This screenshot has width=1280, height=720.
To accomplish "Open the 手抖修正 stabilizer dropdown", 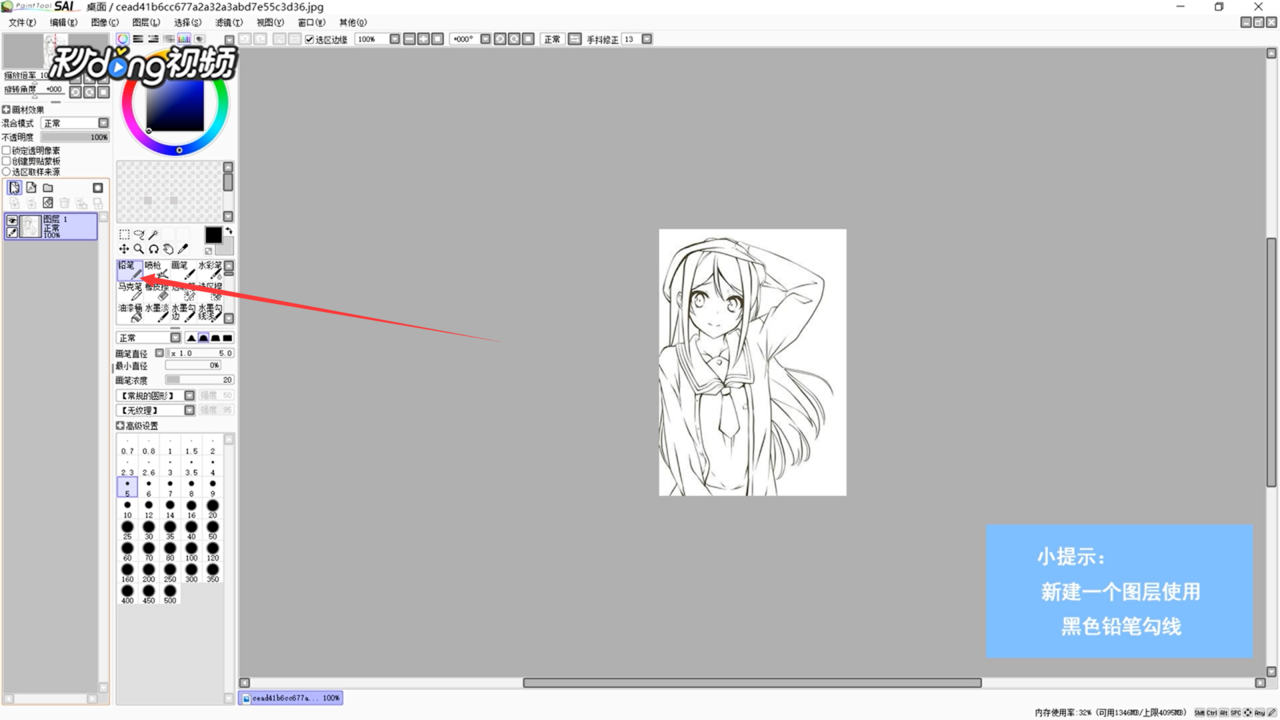I will [646, 39].
